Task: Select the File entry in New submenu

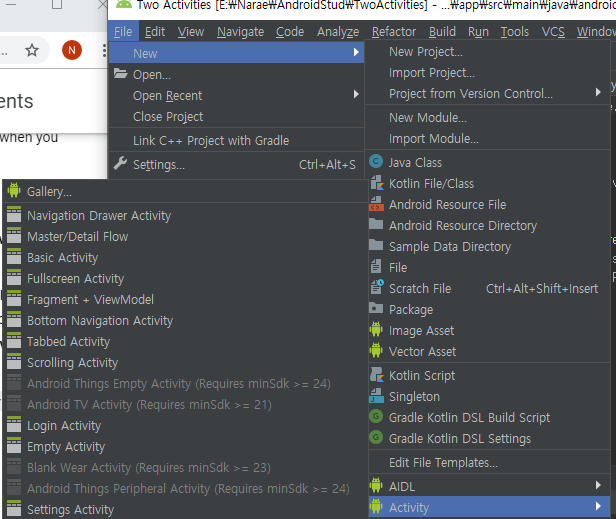Action: coord(487,268)
